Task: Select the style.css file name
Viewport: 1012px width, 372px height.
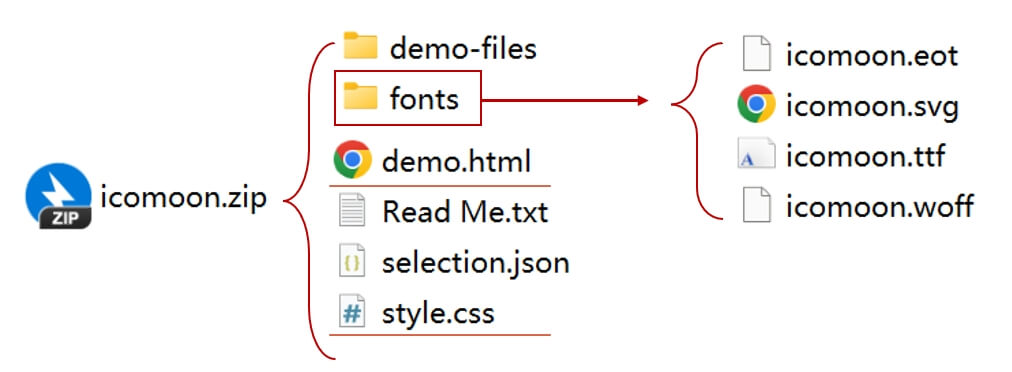Action: coord(438,314)
